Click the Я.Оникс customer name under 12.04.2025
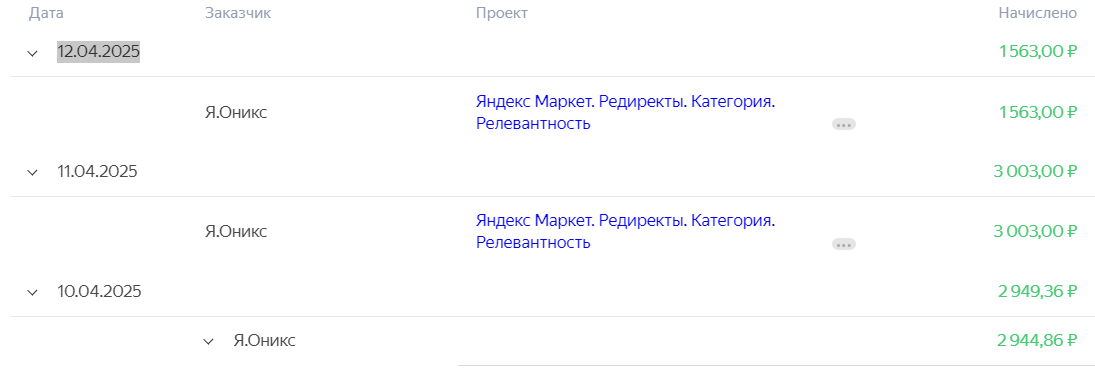Image resolution: width=1095 pixels, height=368 pixels. (x=236, y=112)
